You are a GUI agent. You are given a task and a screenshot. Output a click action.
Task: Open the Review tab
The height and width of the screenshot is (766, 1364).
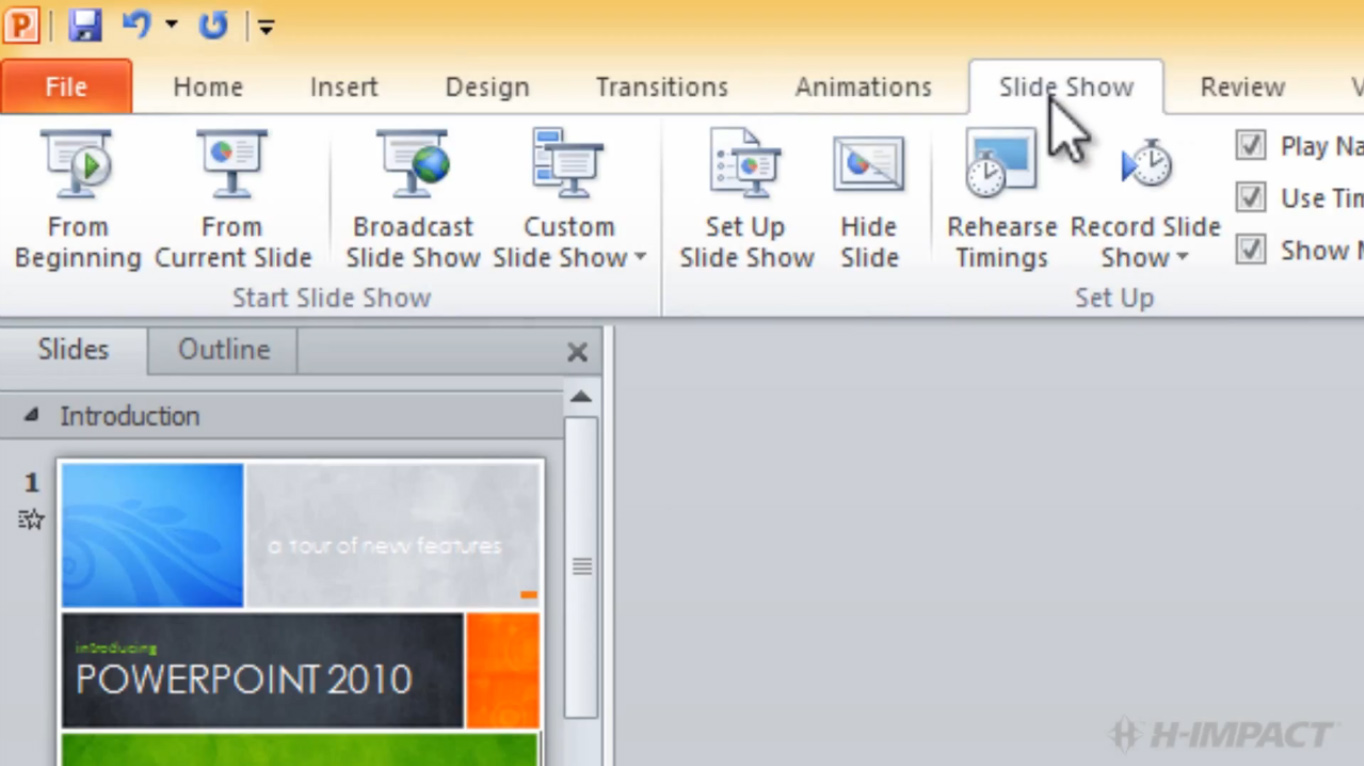tap(1242, 87)
